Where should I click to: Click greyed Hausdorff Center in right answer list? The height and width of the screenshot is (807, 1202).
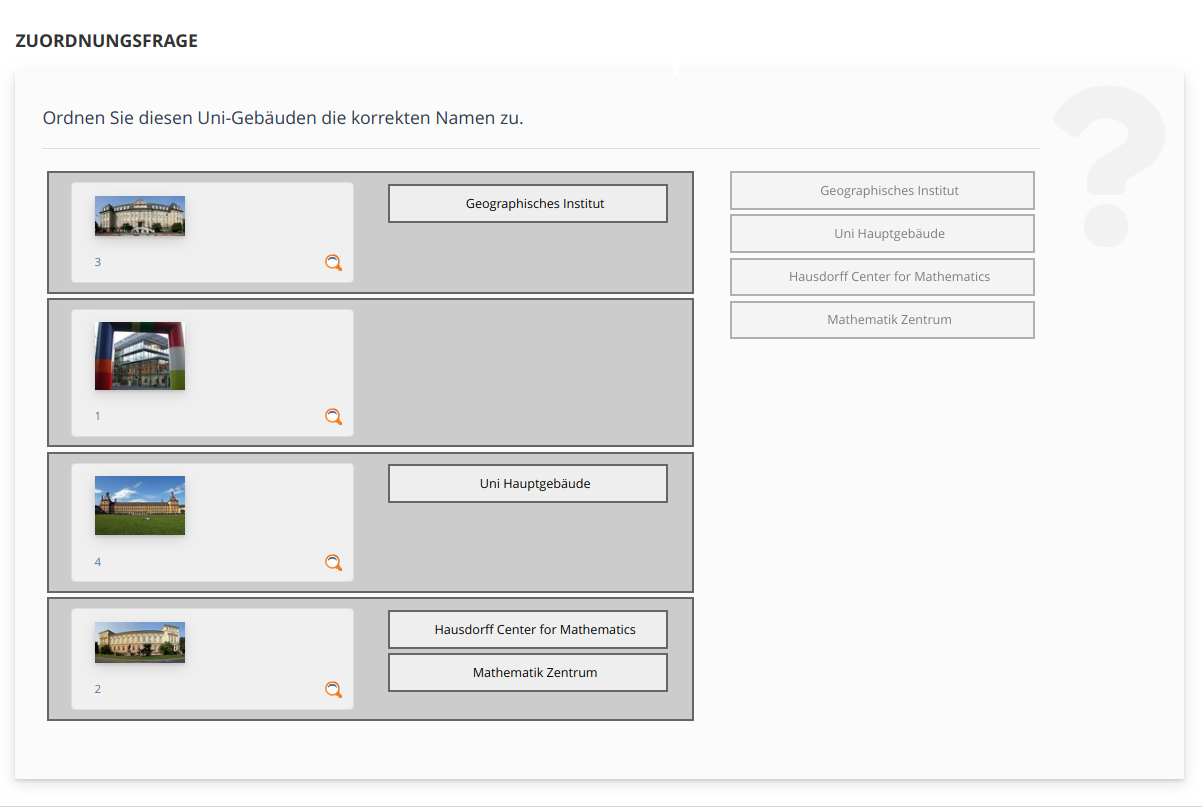pyautogui.click(x=882, y=277)
